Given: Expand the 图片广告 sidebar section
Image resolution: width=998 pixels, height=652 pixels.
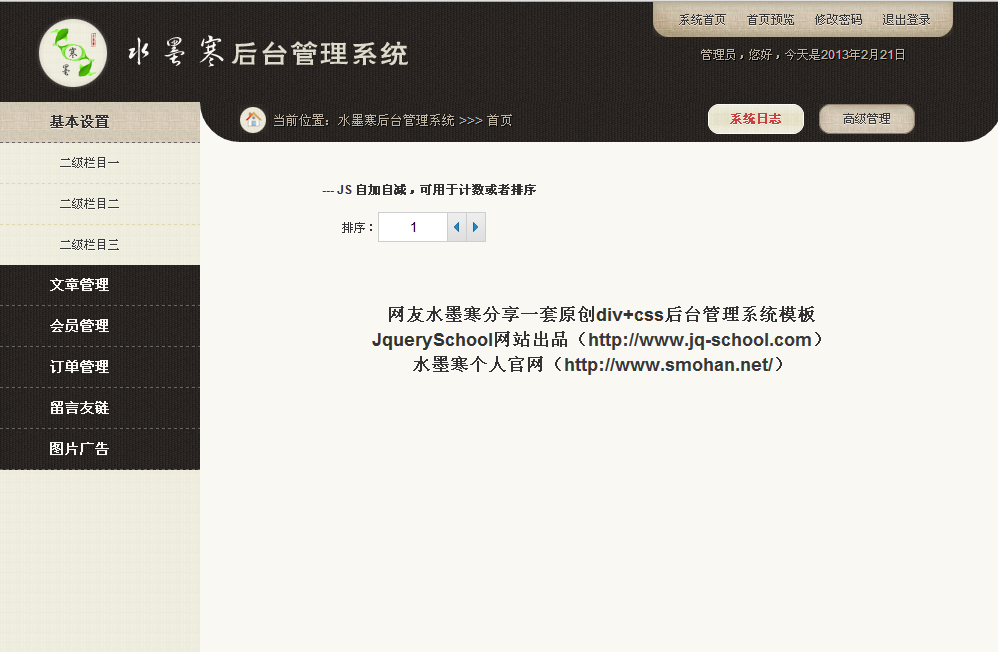Looking at the screenshot, I should pyautogui.click(x=80, y=450).
